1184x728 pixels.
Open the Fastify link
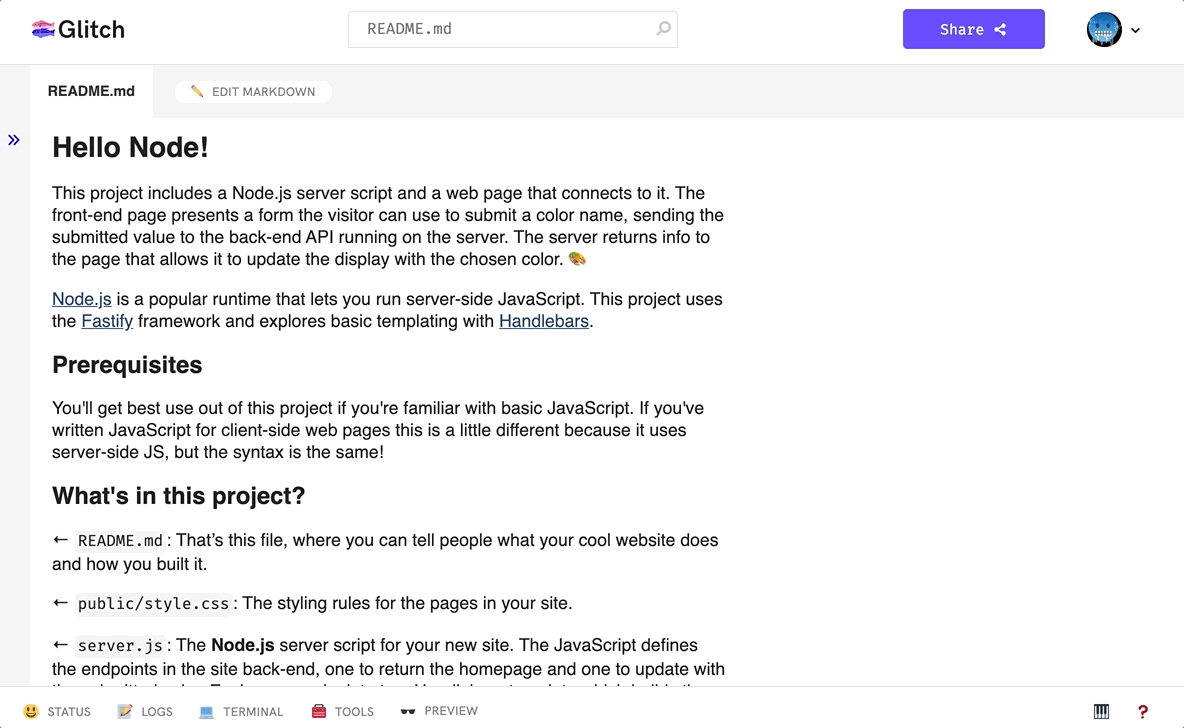[x=107, y=321]
